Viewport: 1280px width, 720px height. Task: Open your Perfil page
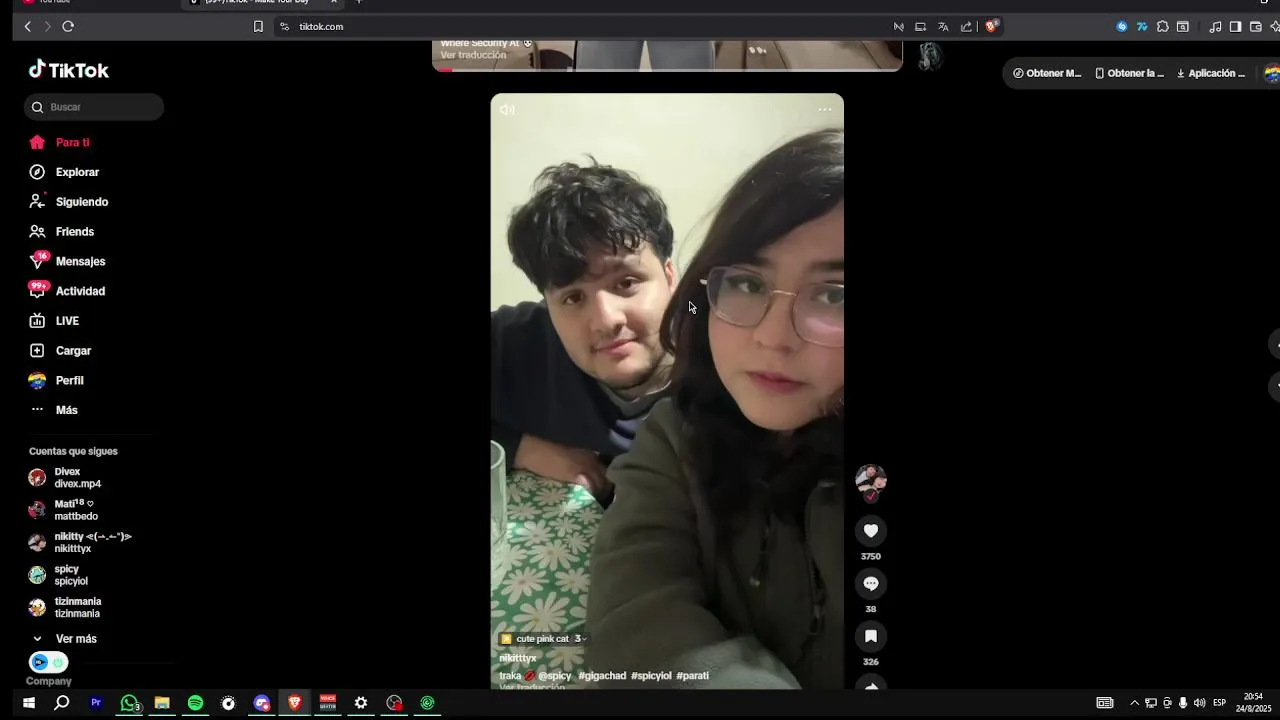click(56, 381)
